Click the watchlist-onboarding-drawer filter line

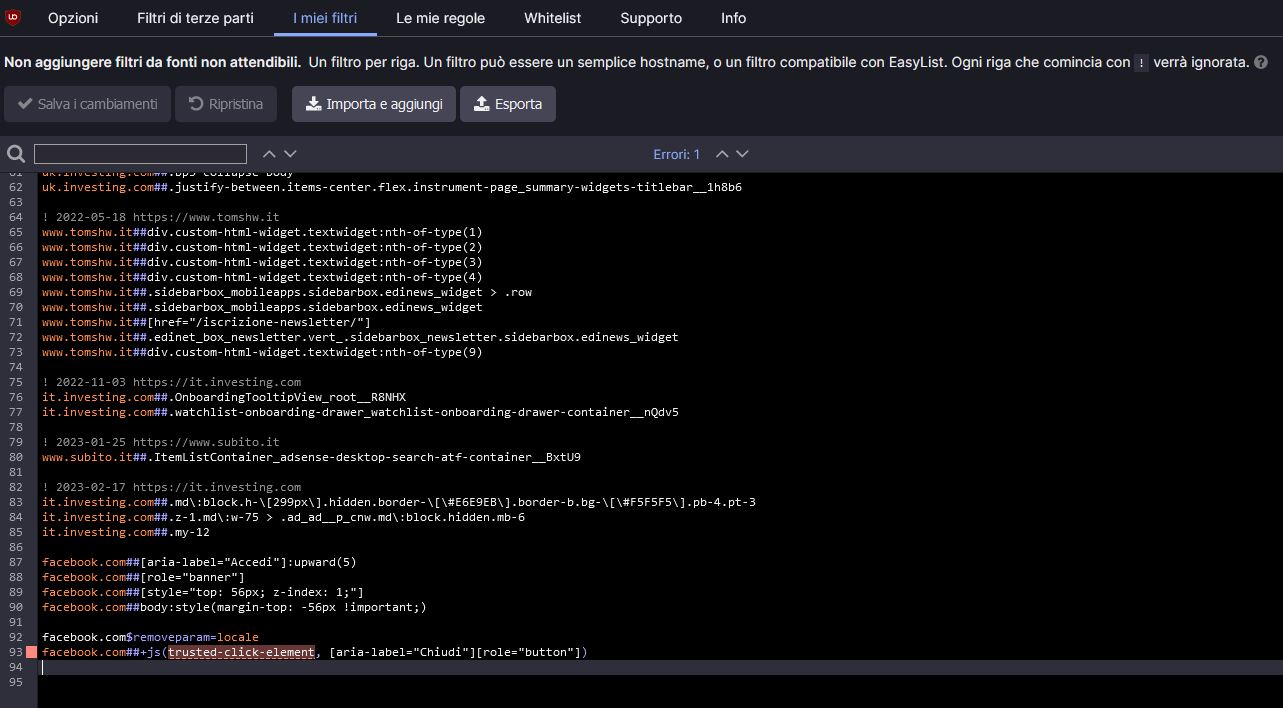[360, 412]
